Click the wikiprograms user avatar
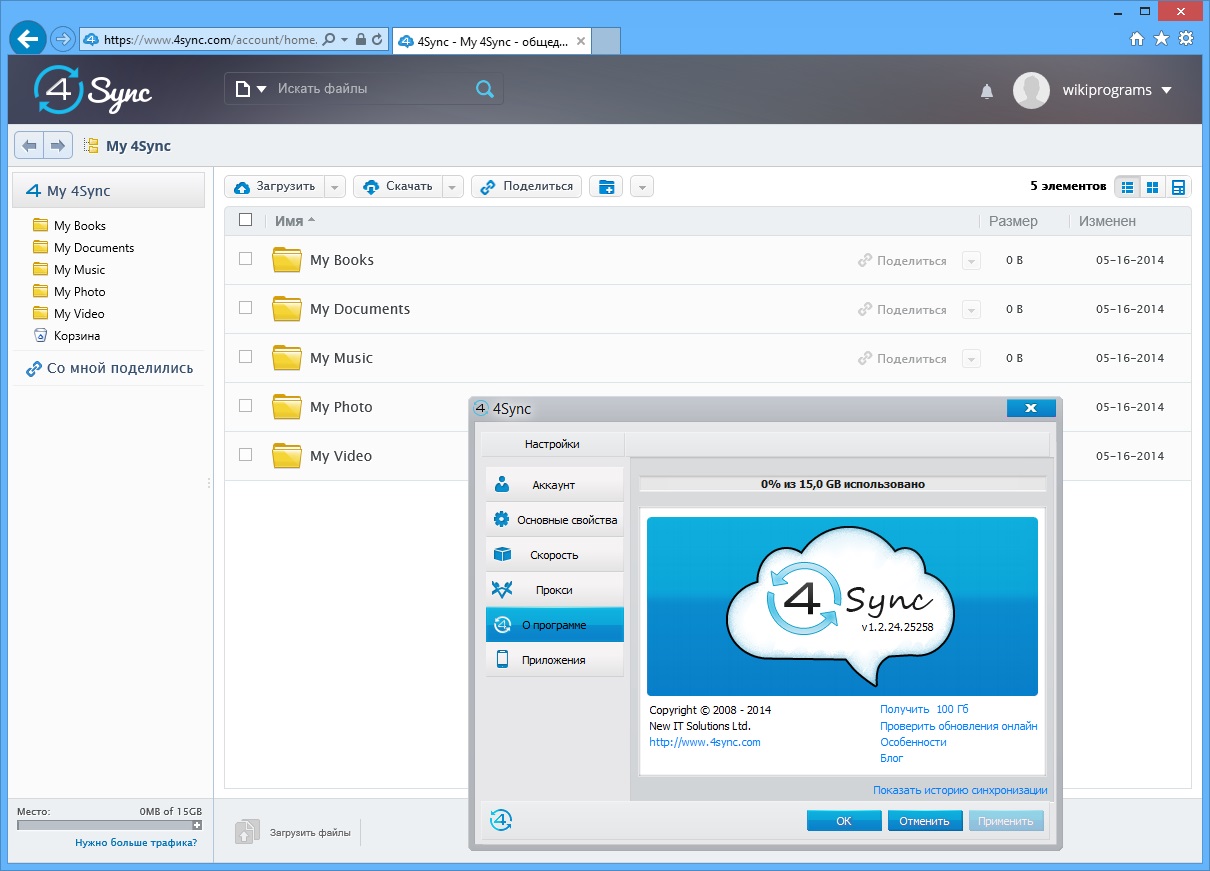The height and width of the screenshot is (871, 1210). point(1031,90)
